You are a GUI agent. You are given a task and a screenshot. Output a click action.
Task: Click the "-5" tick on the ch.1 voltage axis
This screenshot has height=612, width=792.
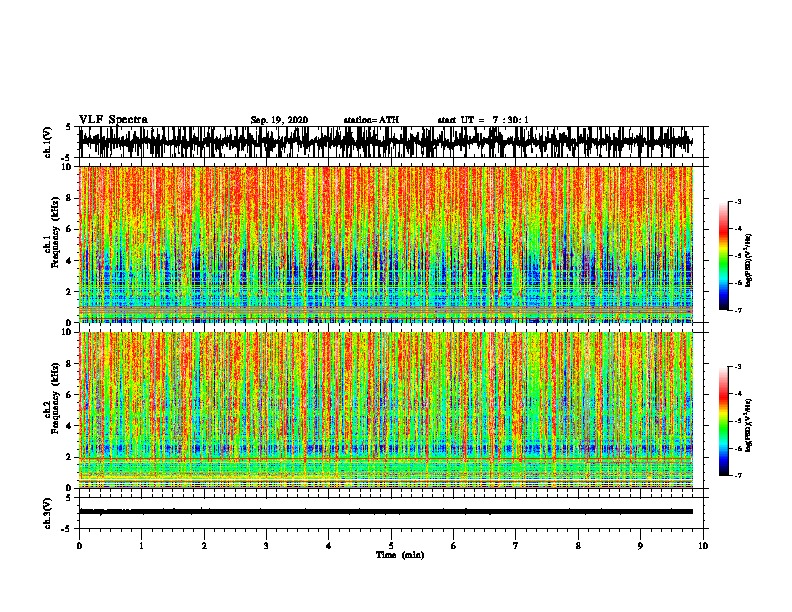point(68,158)
